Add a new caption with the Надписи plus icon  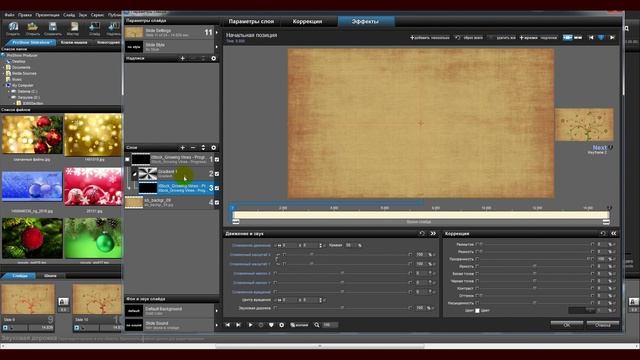pos(182,58)
